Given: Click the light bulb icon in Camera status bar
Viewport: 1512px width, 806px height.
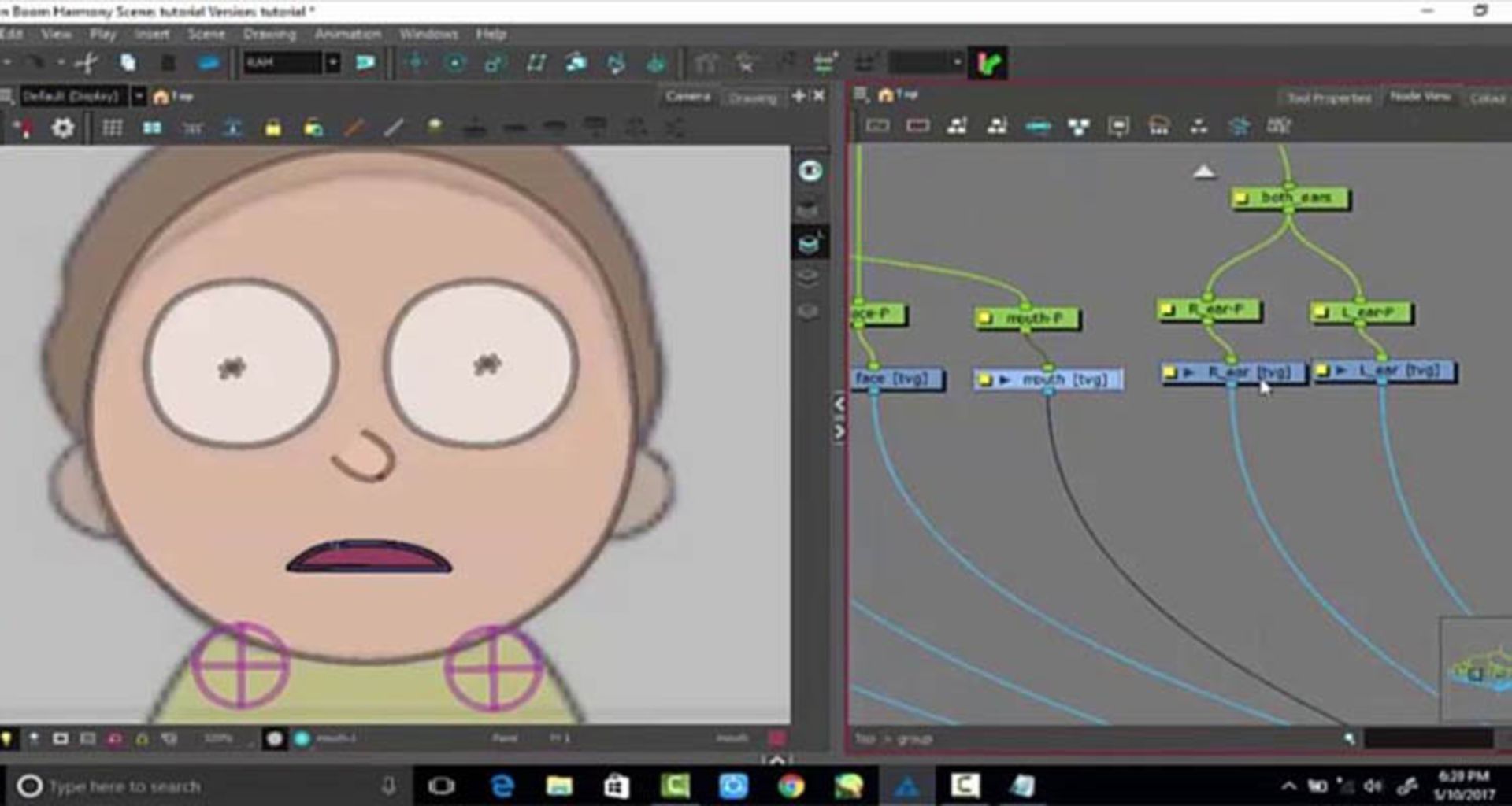Looking at the screenshot, I should tap(7, 738).
